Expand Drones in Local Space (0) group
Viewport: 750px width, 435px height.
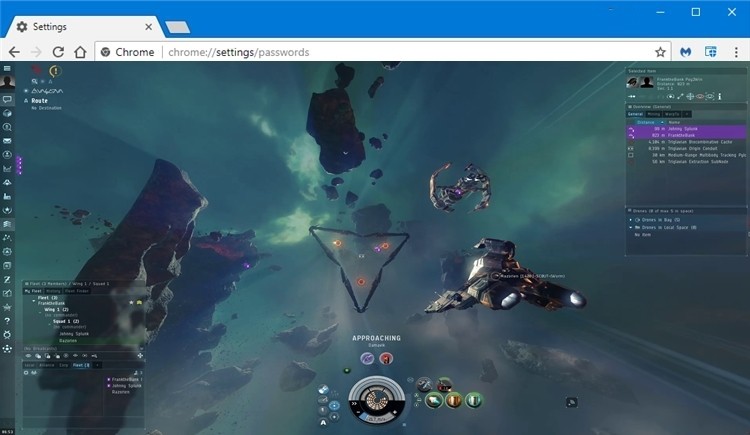[631, 228]
